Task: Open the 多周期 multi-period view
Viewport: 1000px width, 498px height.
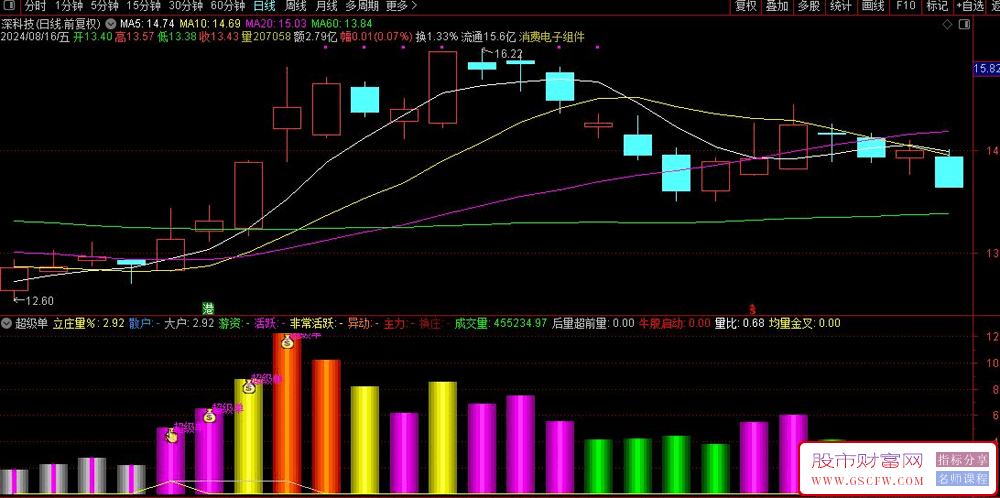Action: [x=362, y=6]
